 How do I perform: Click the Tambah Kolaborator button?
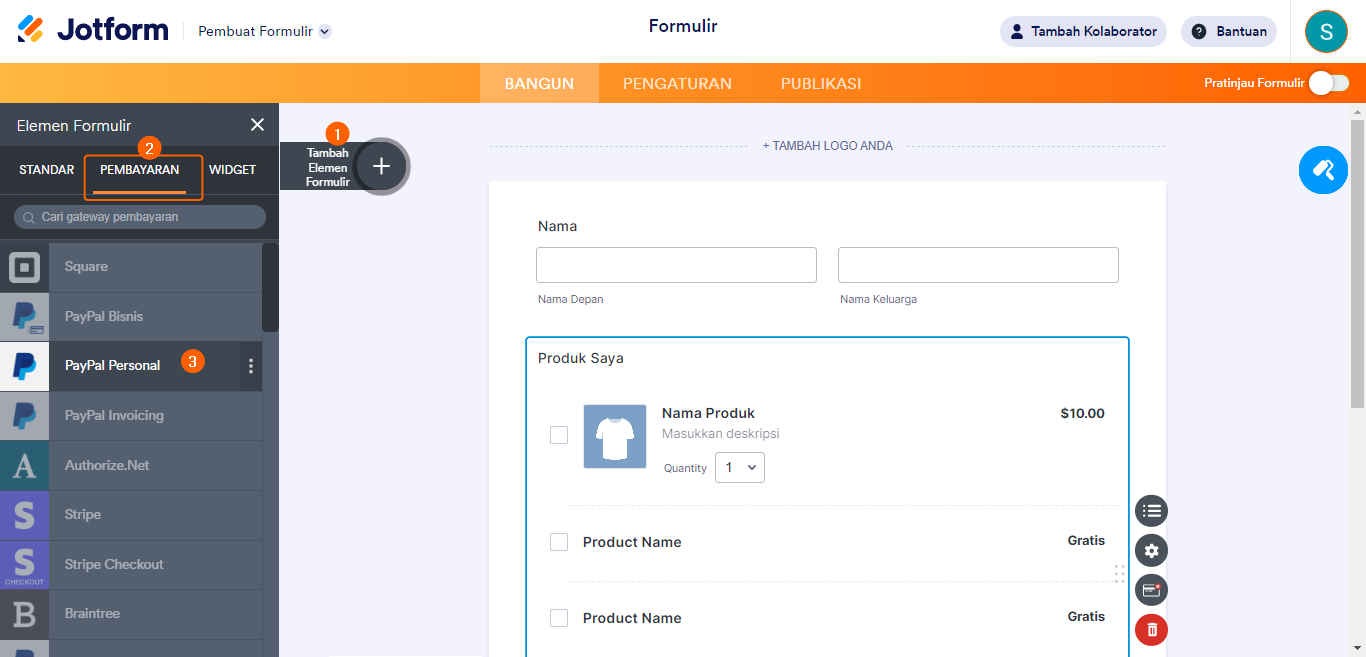point(1083,31)
